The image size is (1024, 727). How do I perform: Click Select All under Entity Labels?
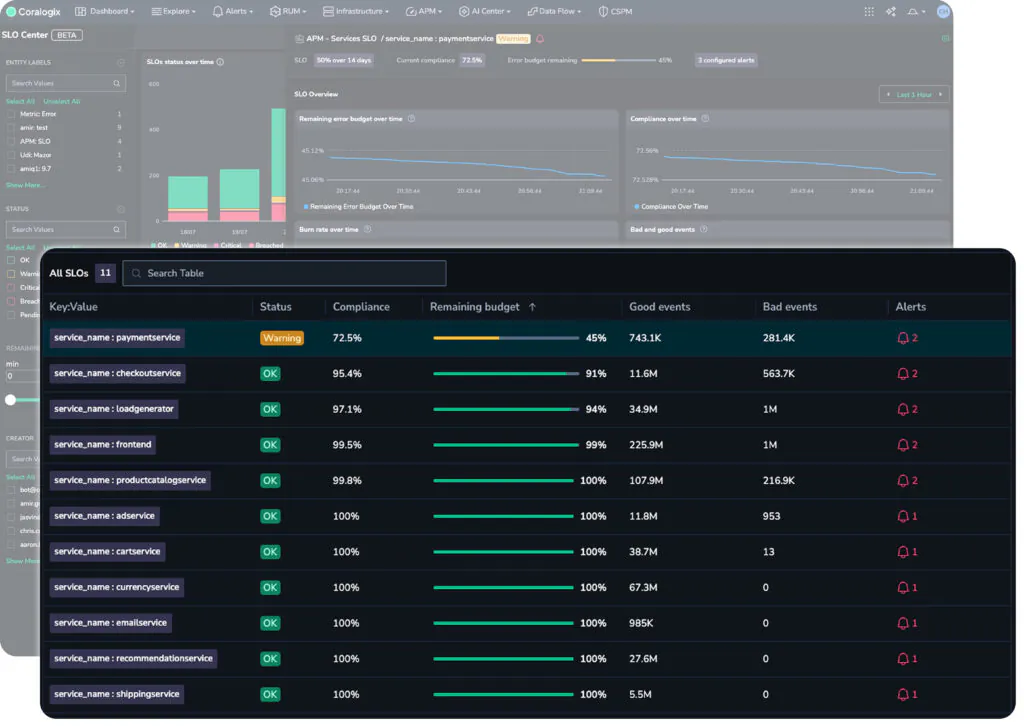point(20,102)
